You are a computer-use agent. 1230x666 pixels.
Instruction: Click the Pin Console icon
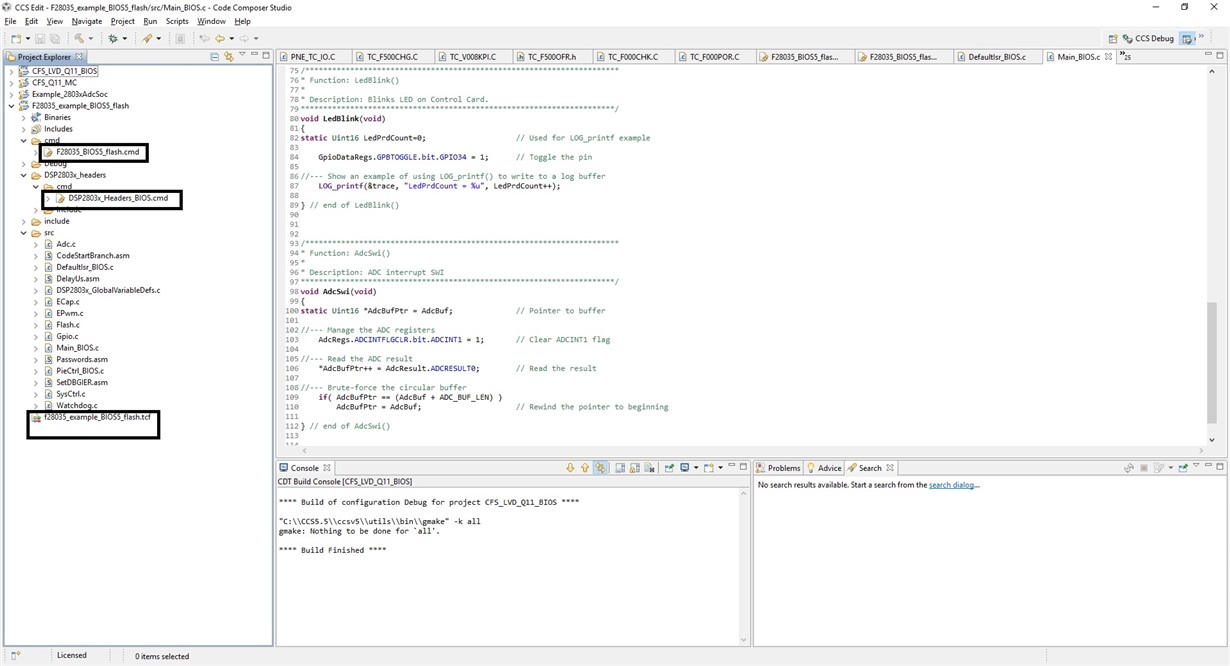[669, 468]
